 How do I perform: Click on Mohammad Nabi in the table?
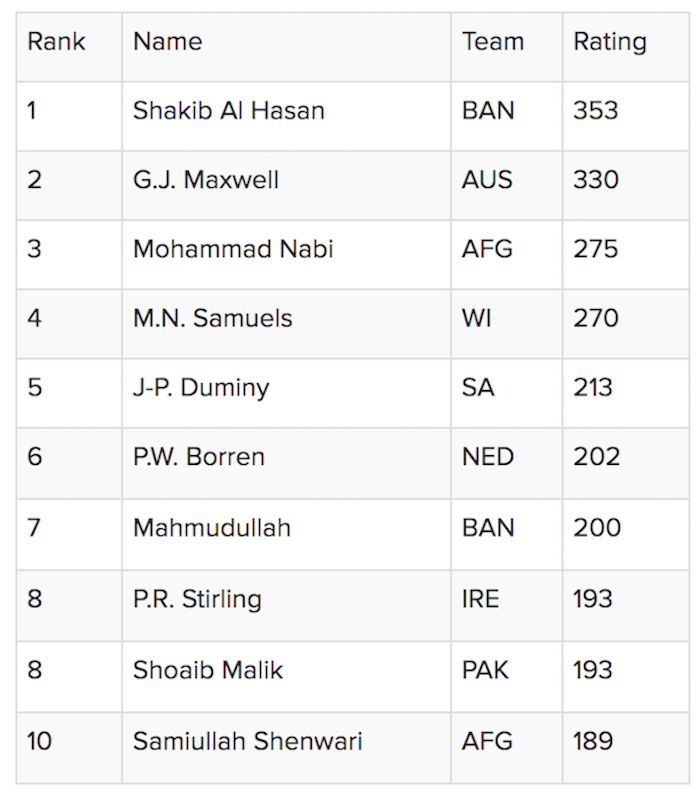(x=232, y=249)
